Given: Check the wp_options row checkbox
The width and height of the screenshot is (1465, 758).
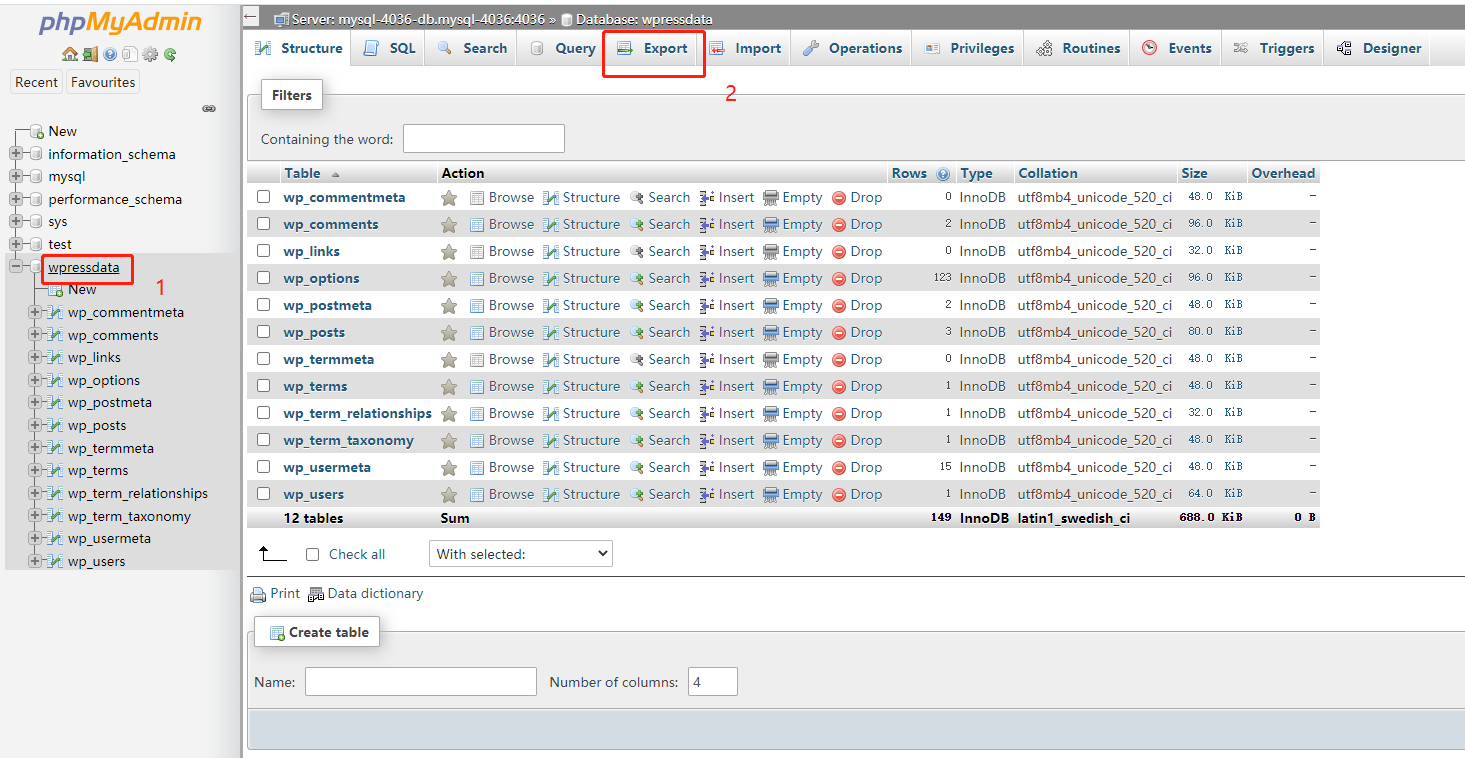Looking at the screenshot, I should pos(263,277).
